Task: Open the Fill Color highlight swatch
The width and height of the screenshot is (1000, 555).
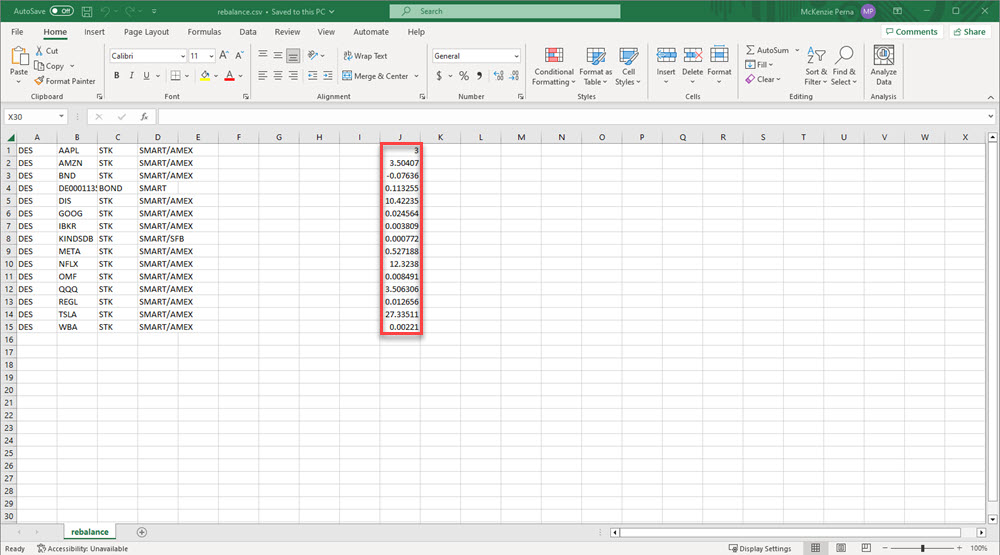Action: [205, 76]
